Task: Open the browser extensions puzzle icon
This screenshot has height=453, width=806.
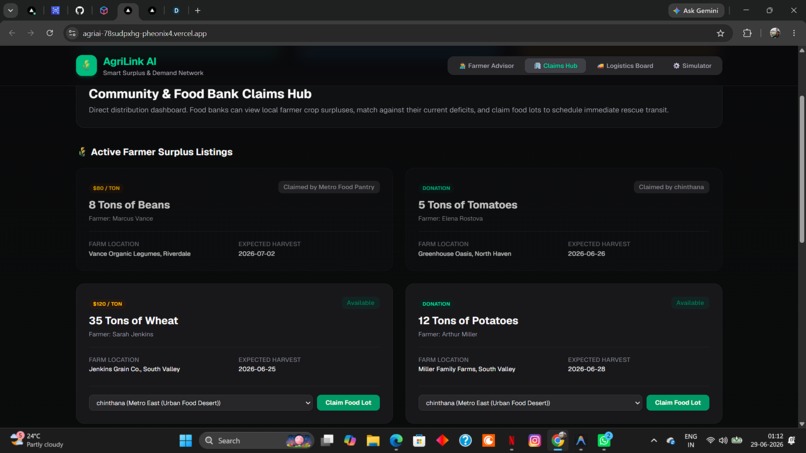Action: (747, 33)
